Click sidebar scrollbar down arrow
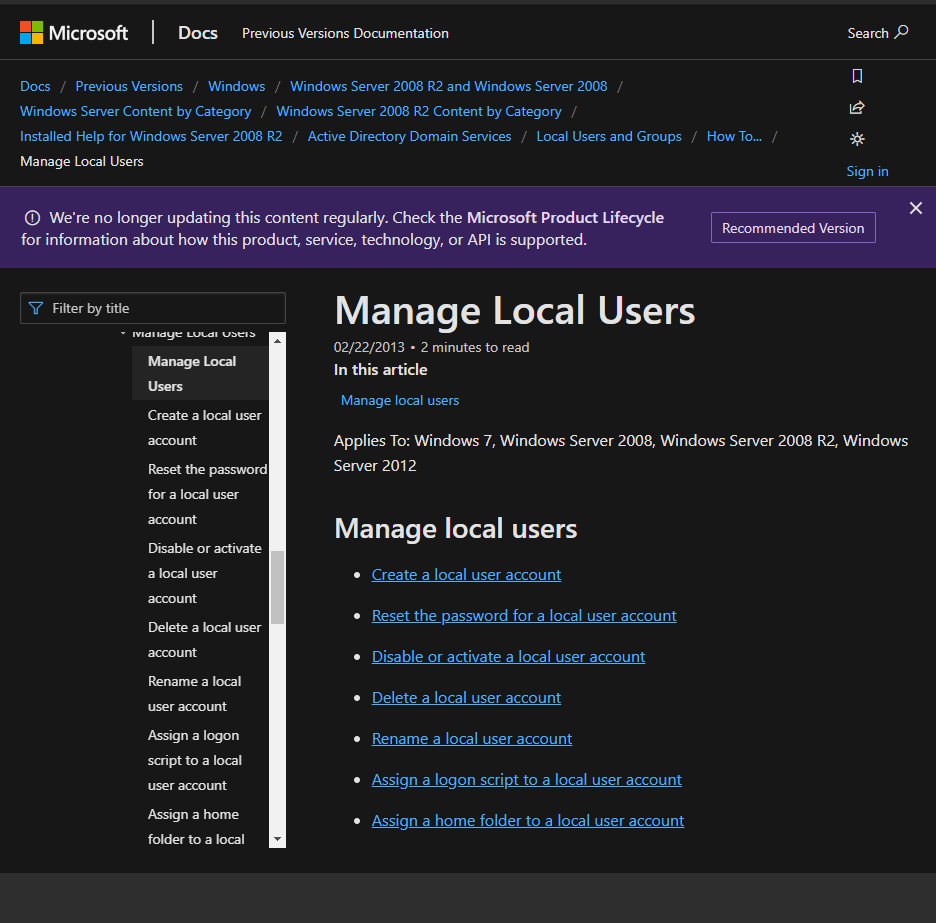936x923 pixels. tap(277, 839)
